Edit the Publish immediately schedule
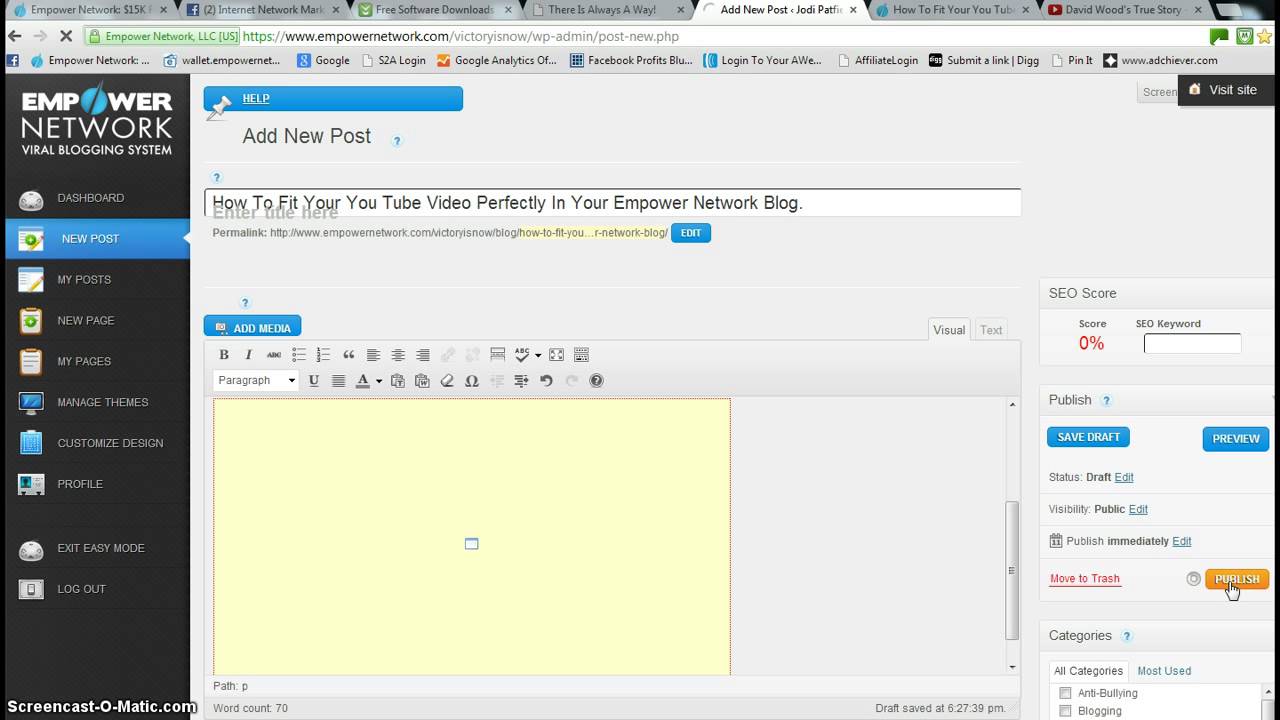This screenshot has height=720, width=1280. pos(1182,542)
